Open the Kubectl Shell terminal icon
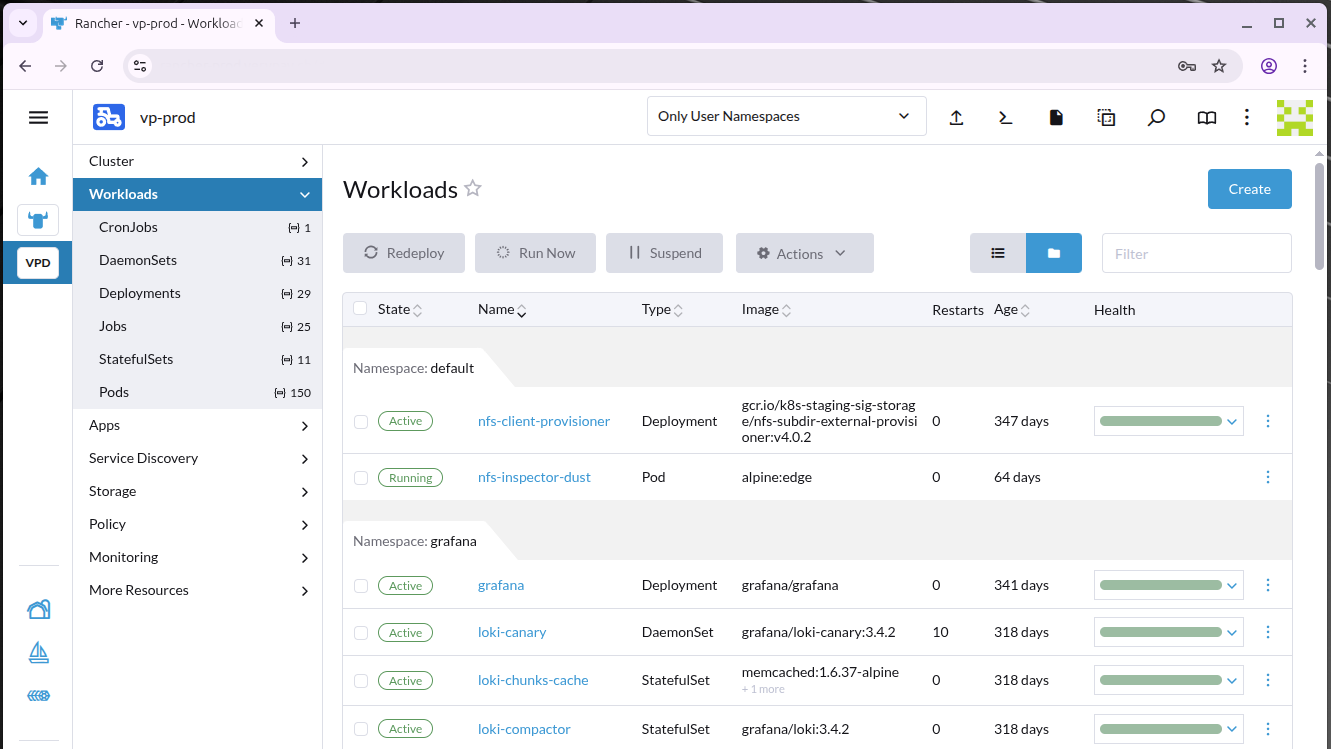The image size is (1331, 749). [x=1006, y=117]
